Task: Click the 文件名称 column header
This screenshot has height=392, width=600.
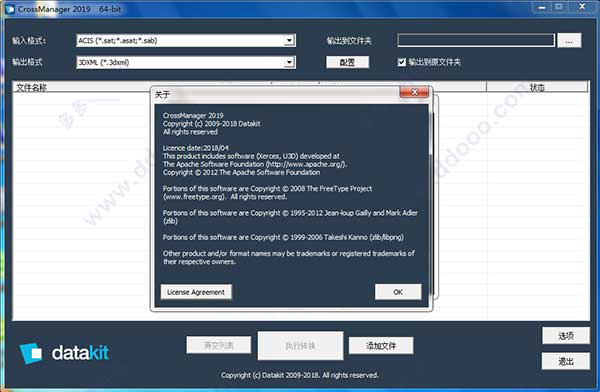Action: (82, 87)
